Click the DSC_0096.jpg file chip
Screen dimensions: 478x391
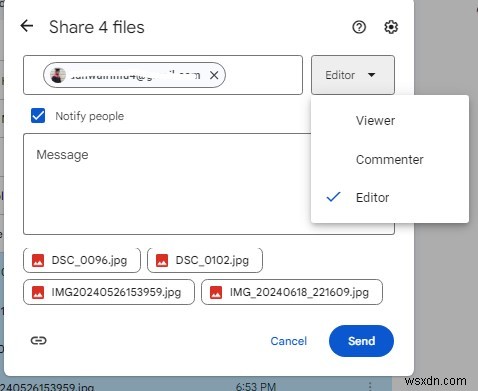(x=82, y=260)
